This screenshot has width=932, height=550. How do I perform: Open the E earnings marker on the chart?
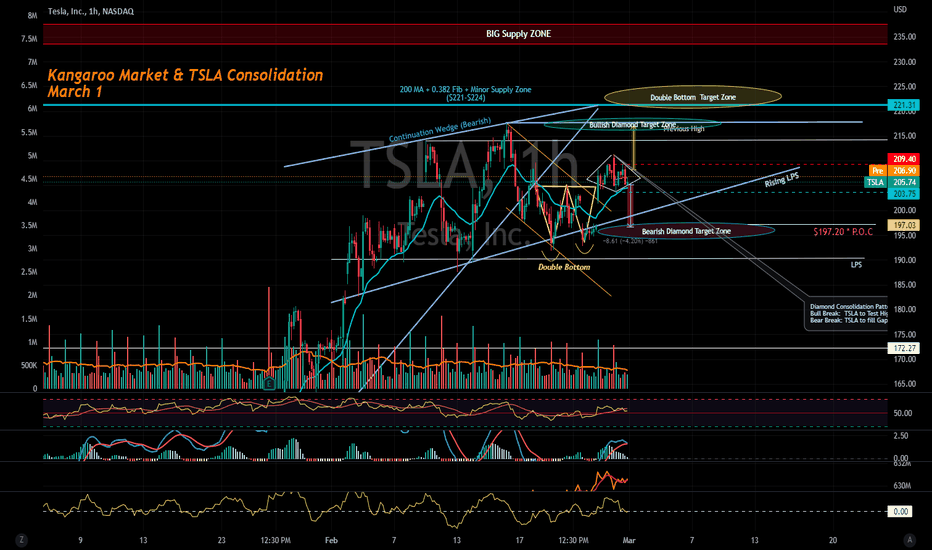click(269, 384)
